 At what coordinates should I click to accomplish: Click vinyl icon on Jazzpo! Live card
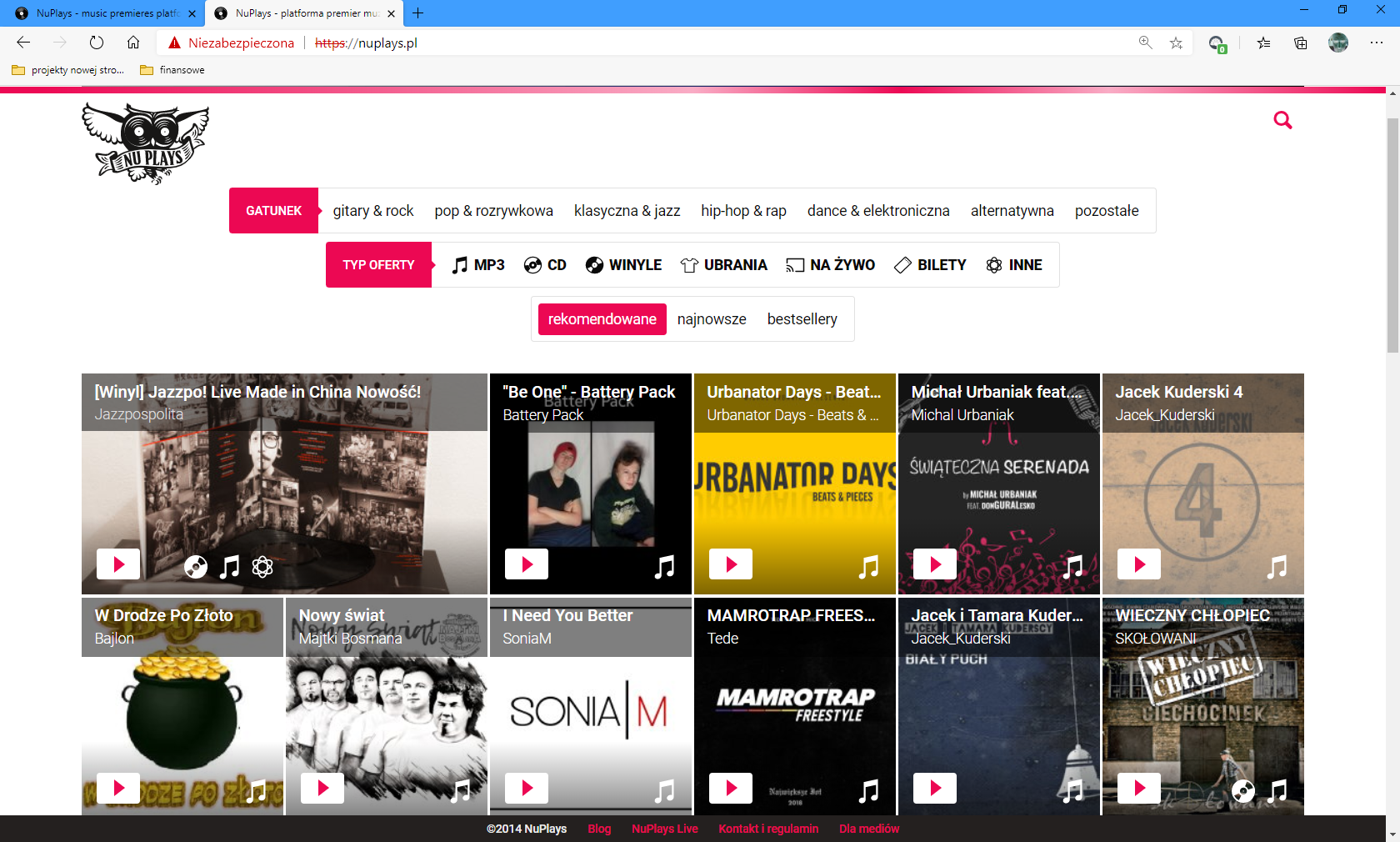196,567
